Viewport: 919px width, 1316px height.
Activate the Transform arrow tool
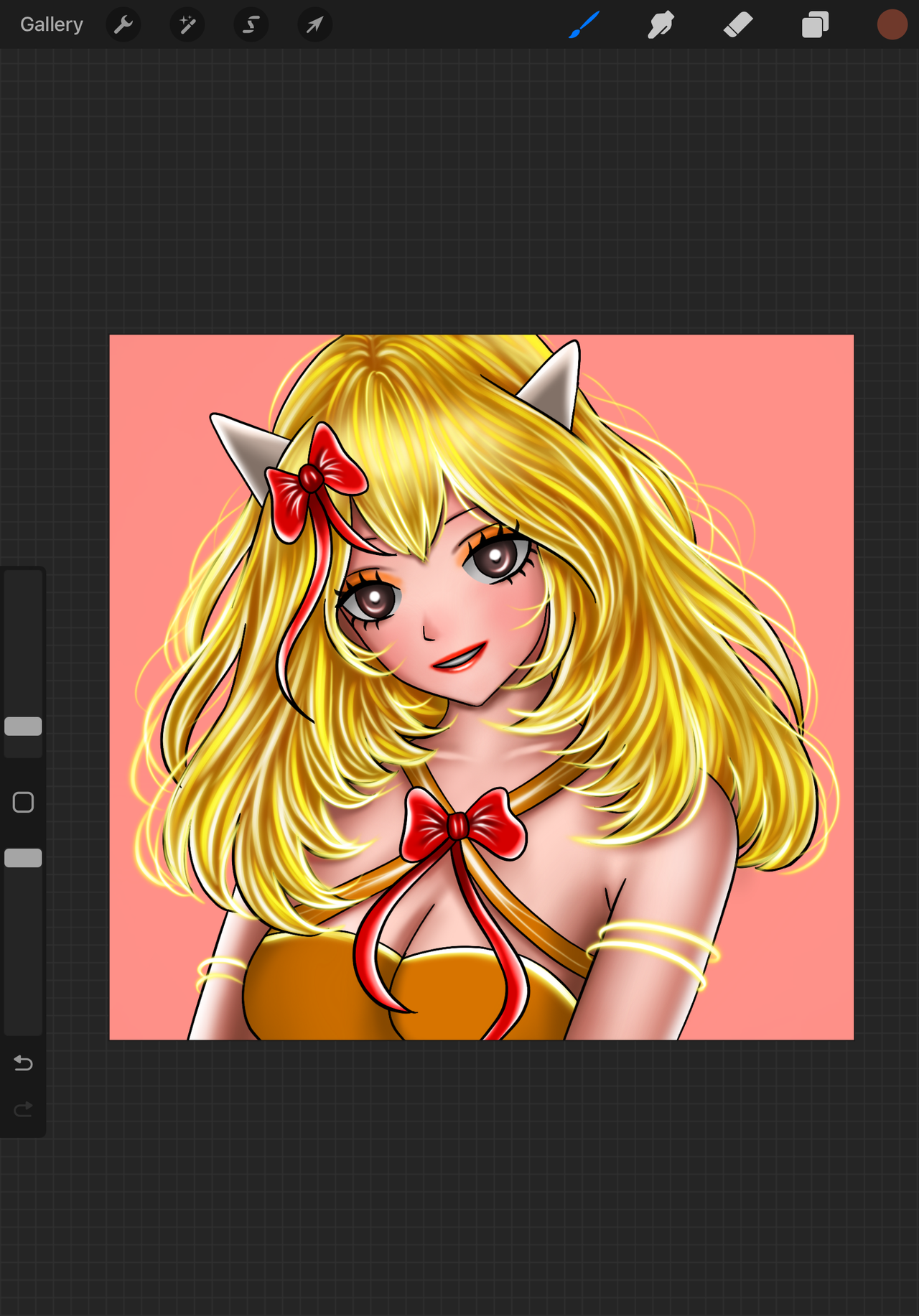(314, 25)
